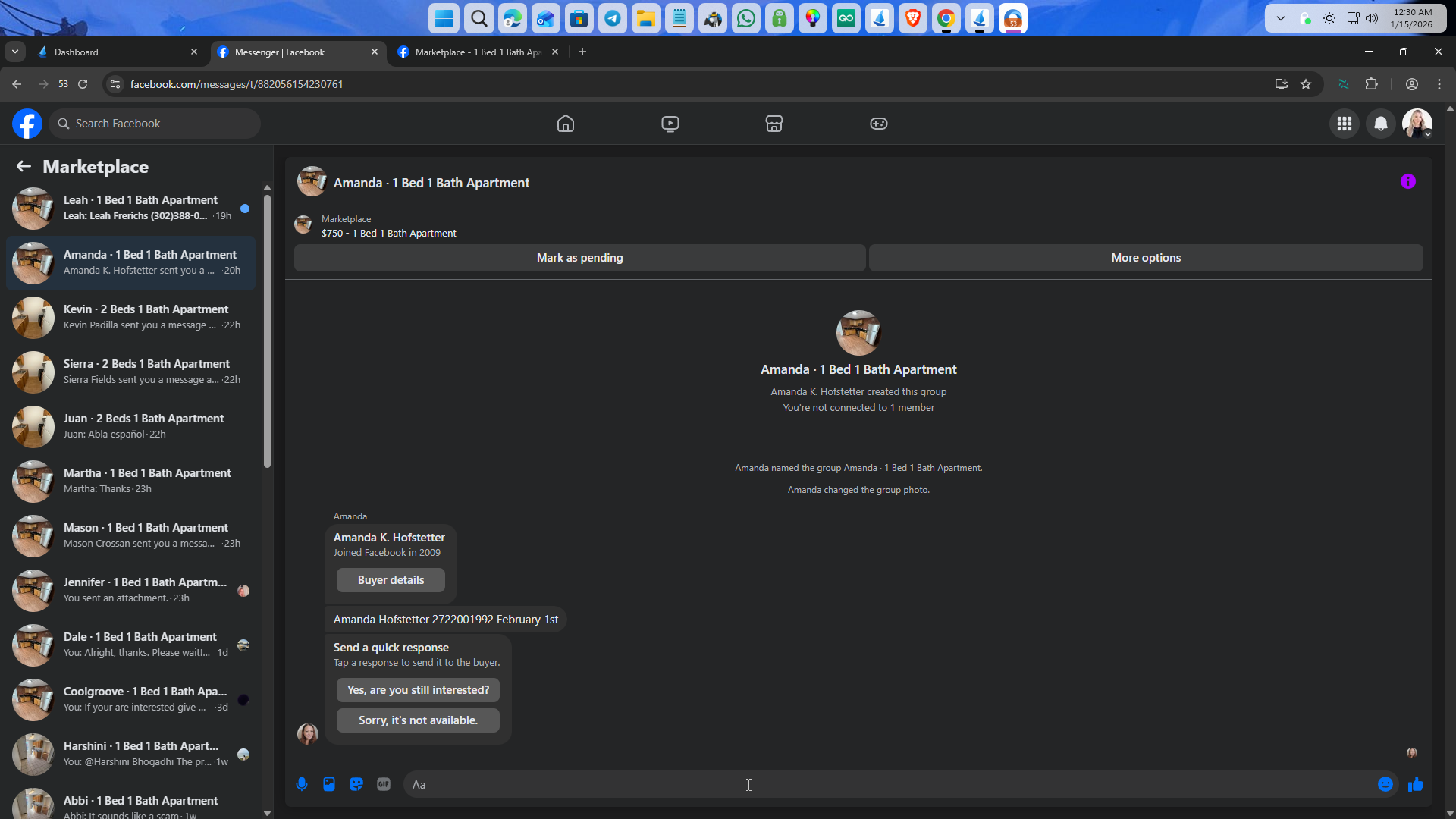Switch to the Dashboard tab
Image resolution: width=1456 pixels, height=819 pixels.
(x=114, y=52)
